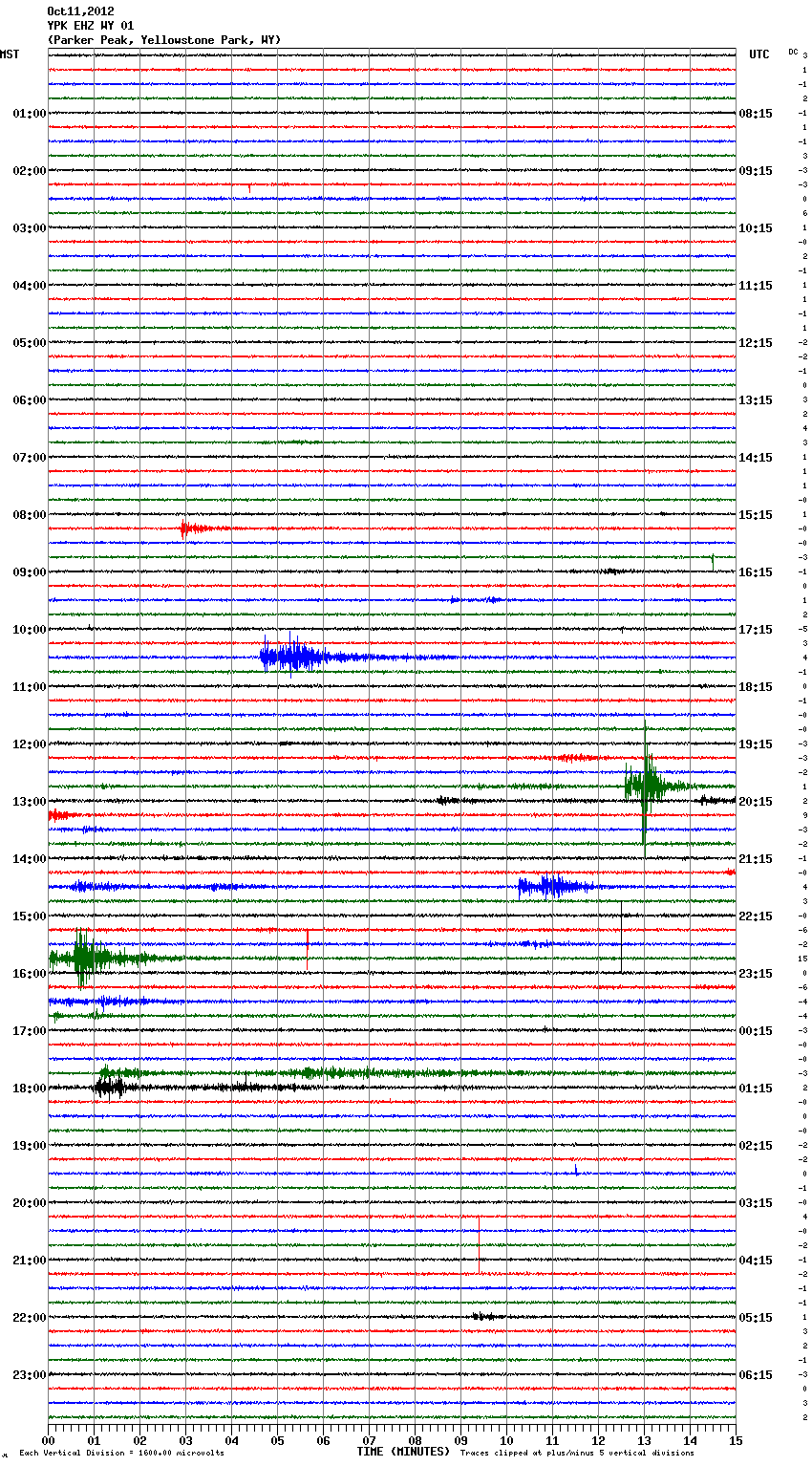This screenshot has width=812, height=1466.
Task: Click the TIME (MINUTES) axis title
Action: (403, 1452)
